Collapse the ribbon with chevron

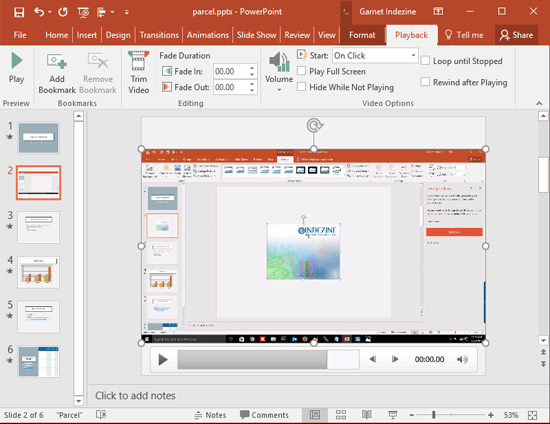(x=539, y=103)
